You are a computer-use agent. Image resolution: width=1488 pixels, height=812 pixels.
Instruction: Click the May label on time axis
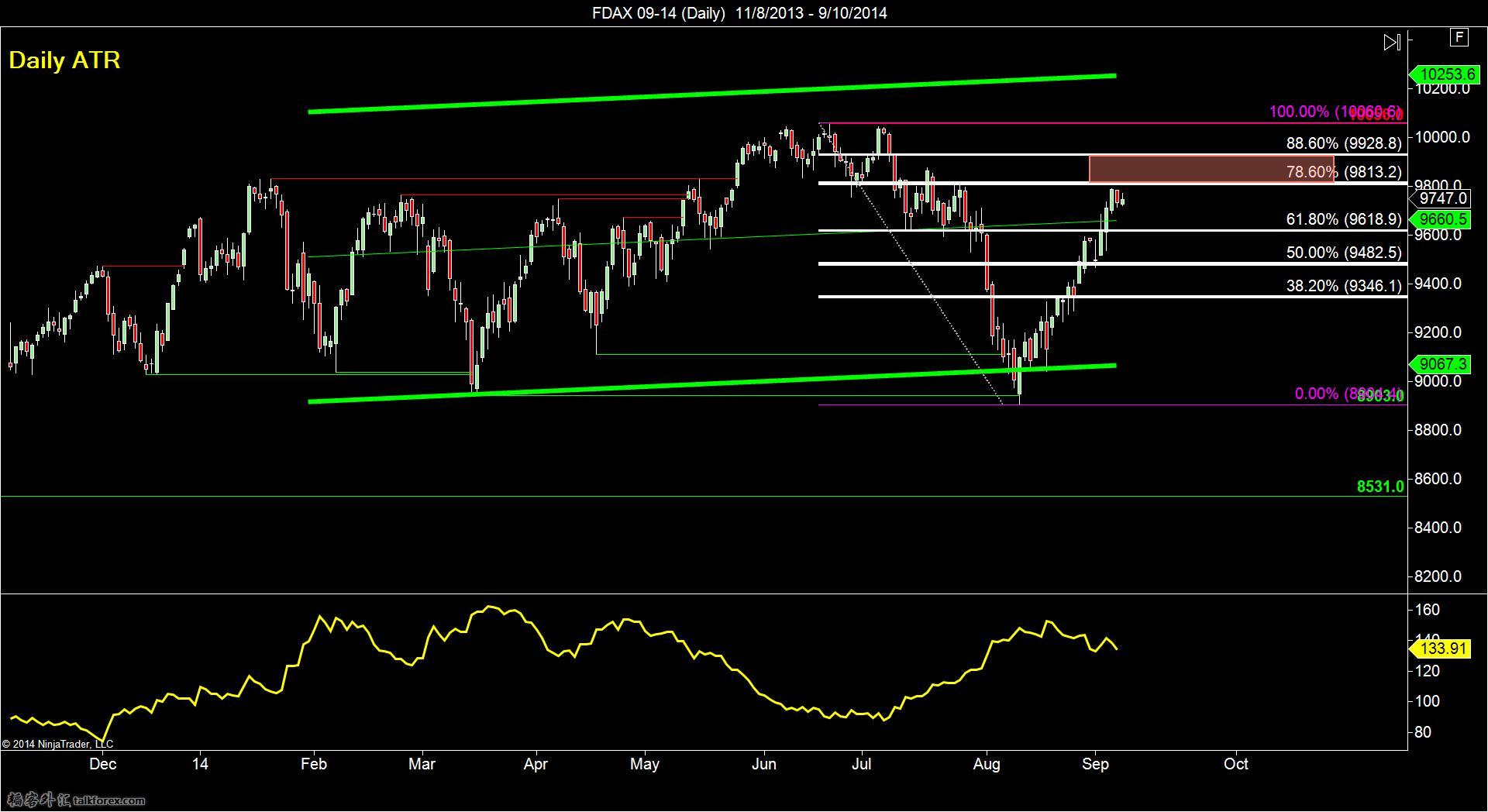click(645, 764)
